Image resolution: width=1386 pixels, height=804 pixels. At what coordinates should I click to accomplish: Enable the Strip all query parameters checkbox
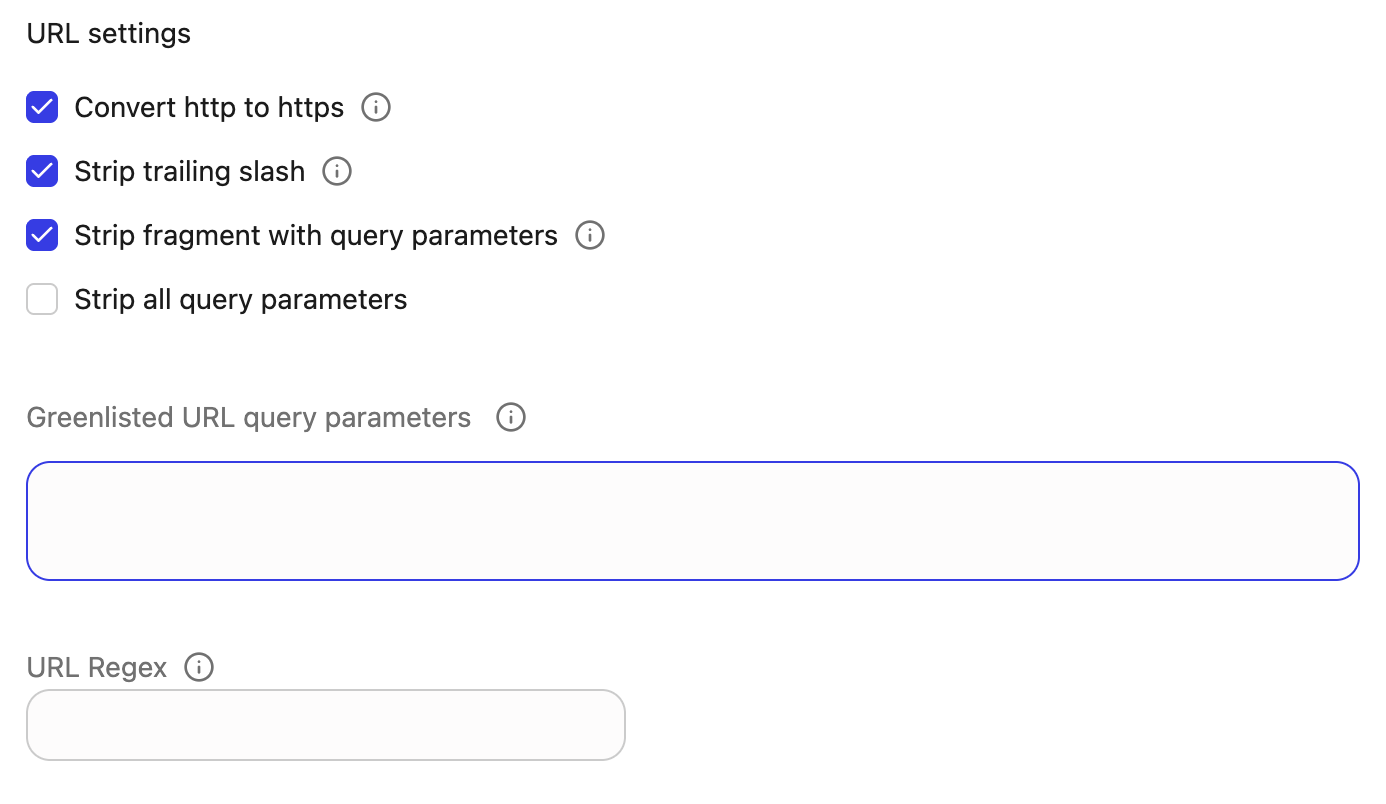click(42, 299)
